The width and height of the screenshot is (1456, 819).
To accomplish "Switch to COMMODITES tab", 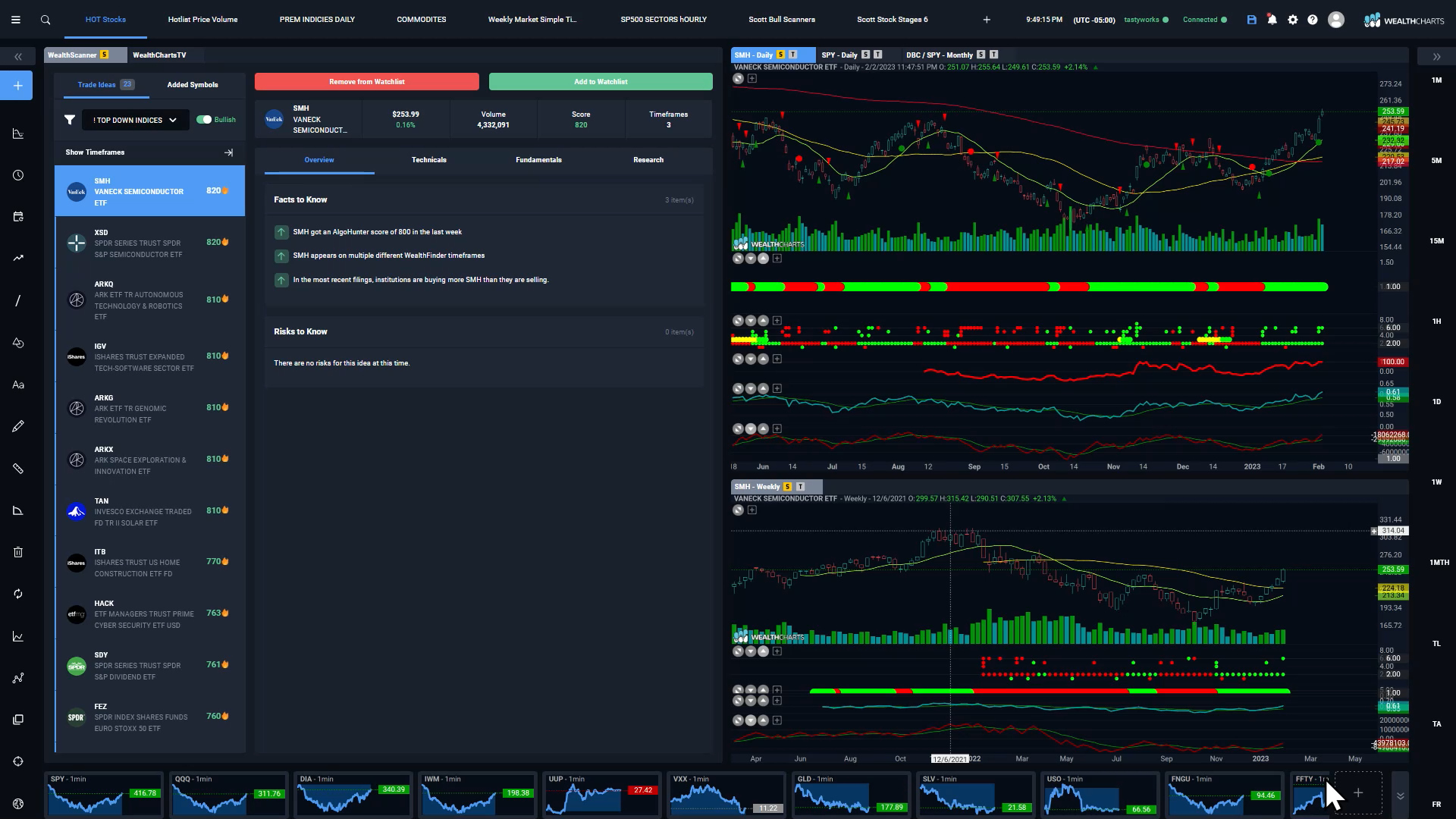I will [x=421, y=20].
